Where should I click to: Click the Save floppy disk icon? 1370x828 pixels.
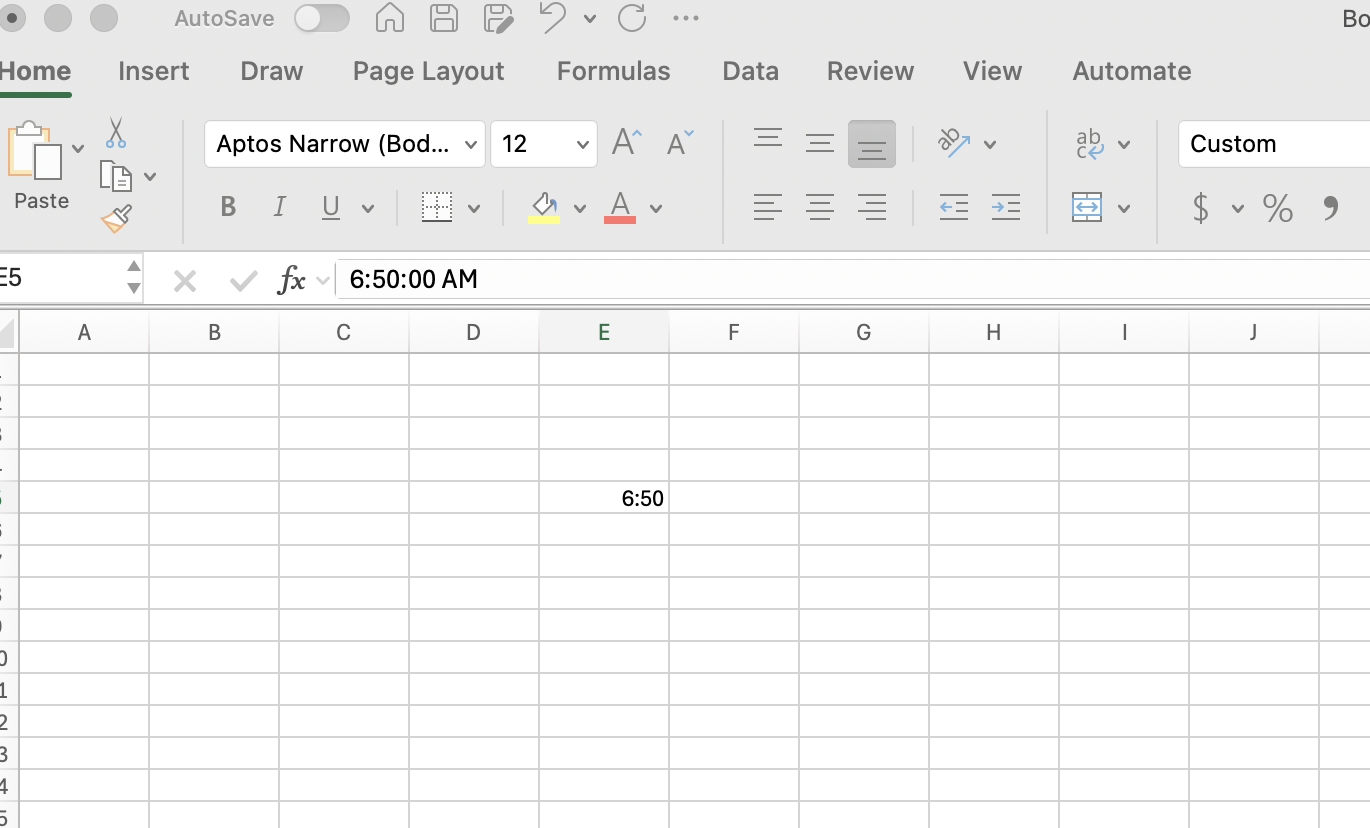coord(444,18)
